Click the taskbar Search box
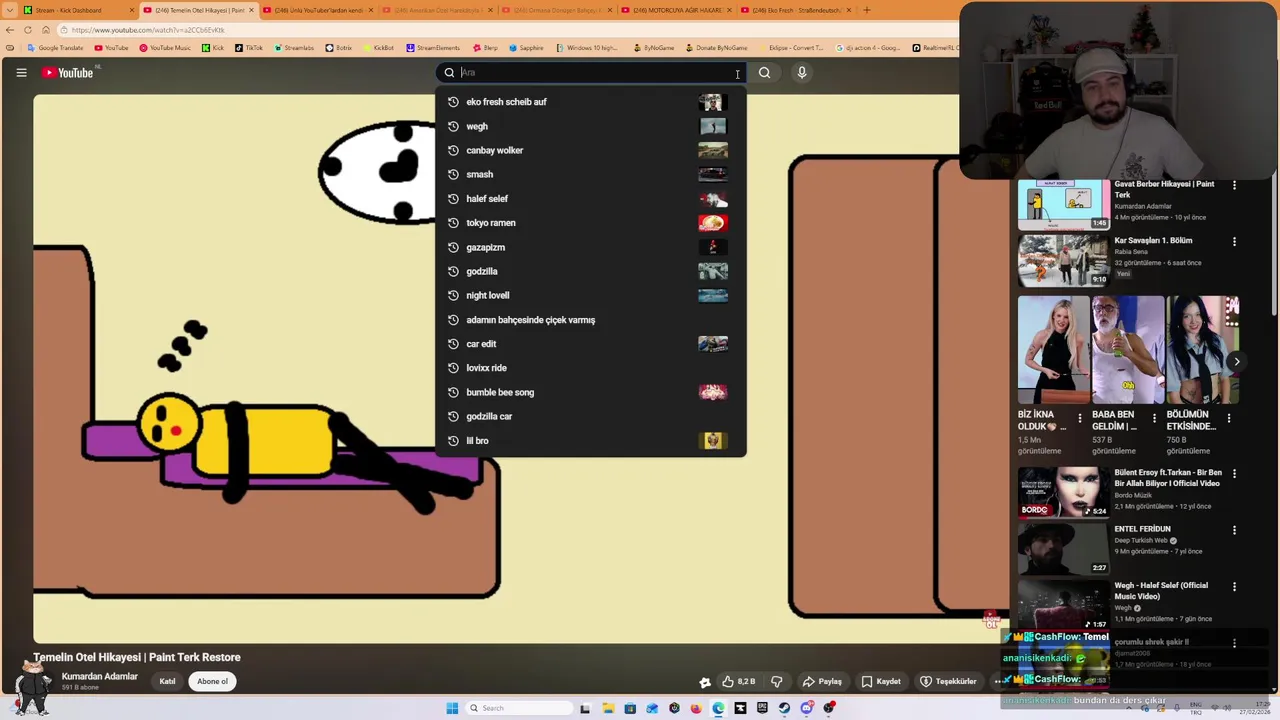Screen dimensions: 1280x720 (x=518, y=708)
